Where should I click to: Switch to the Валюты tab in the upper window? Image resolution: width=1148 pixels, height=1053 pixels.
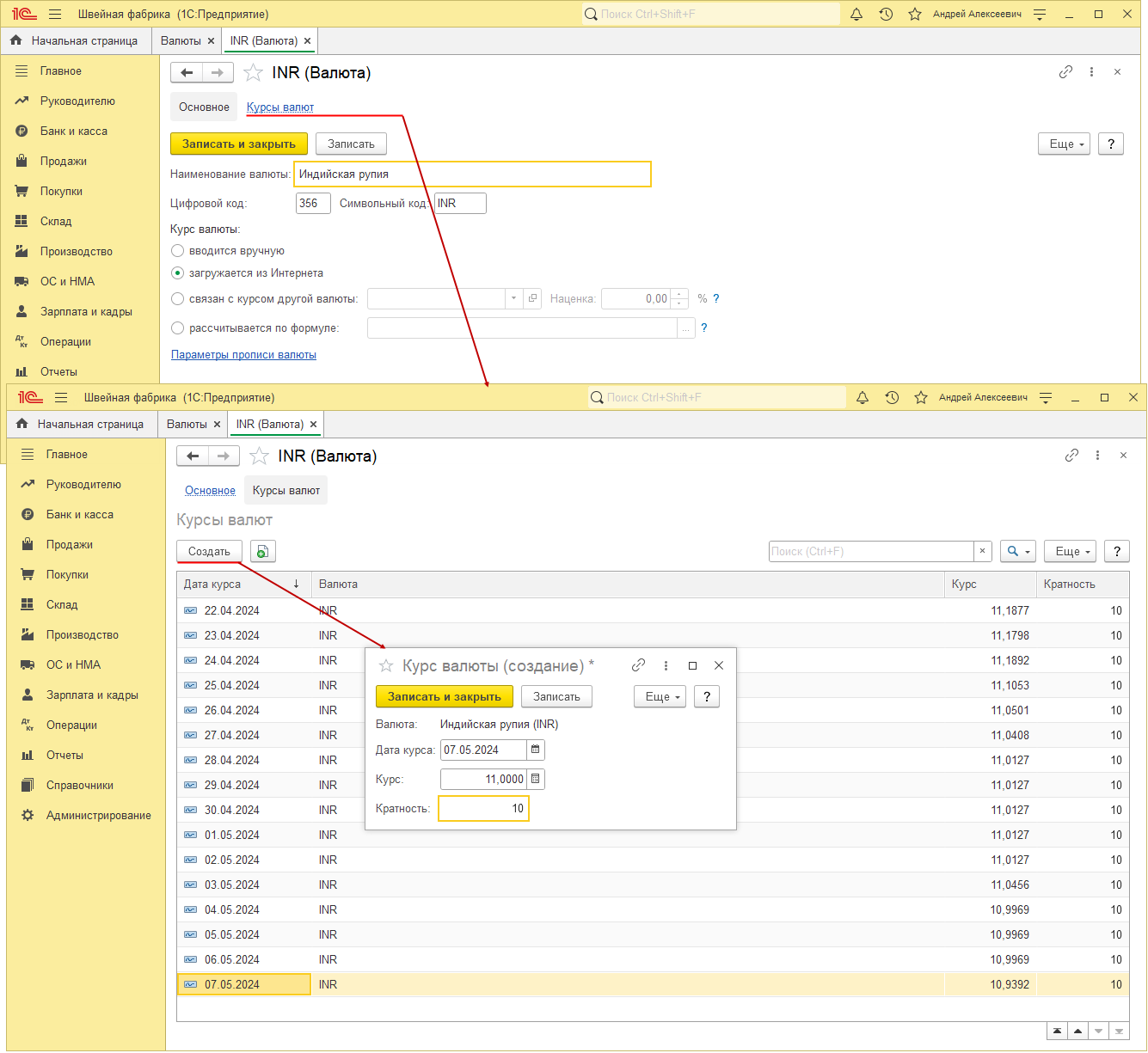coord(181,40)
